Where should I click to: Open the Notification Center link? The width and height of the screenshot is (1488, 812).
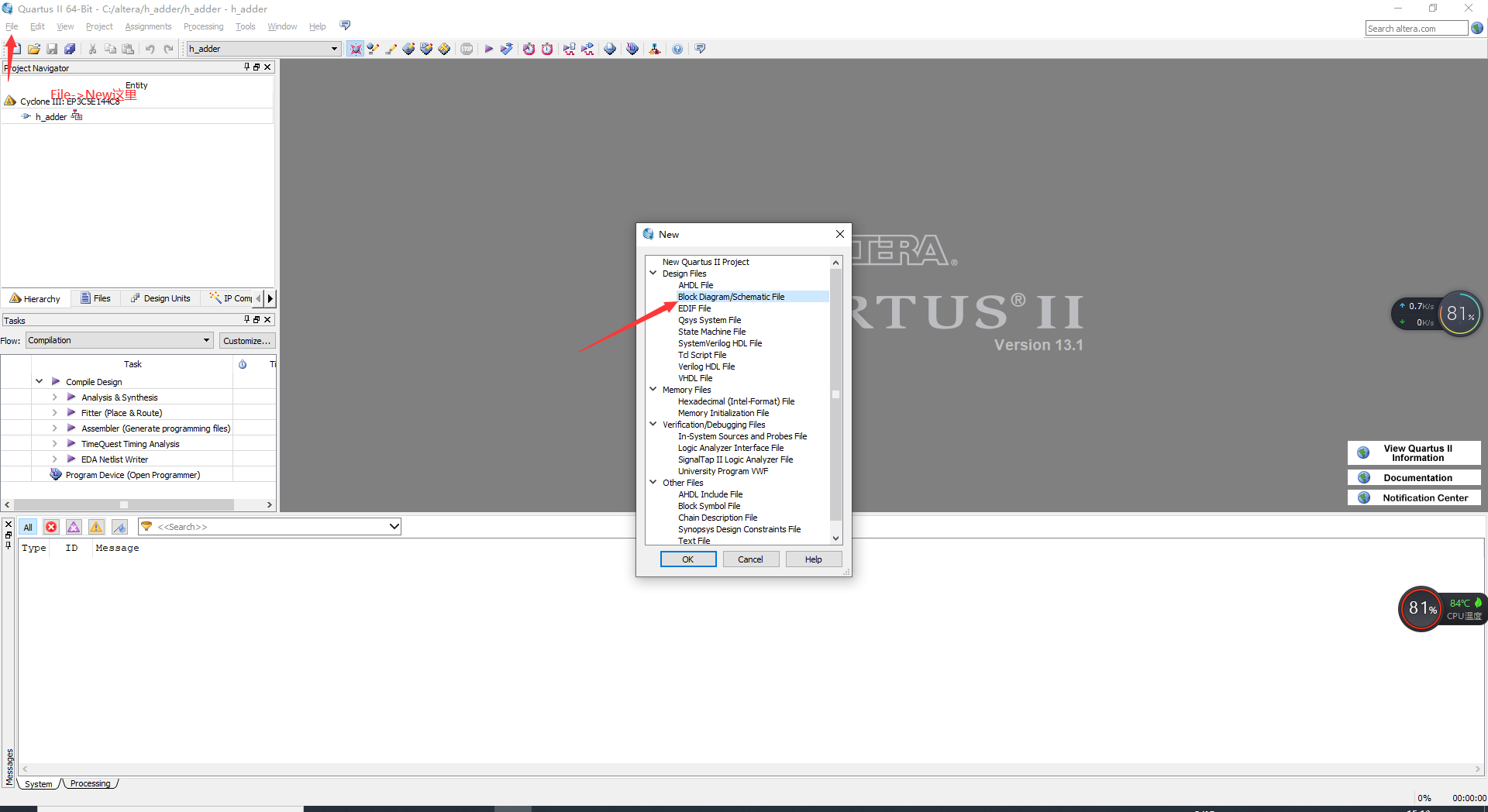point(1414,498)
